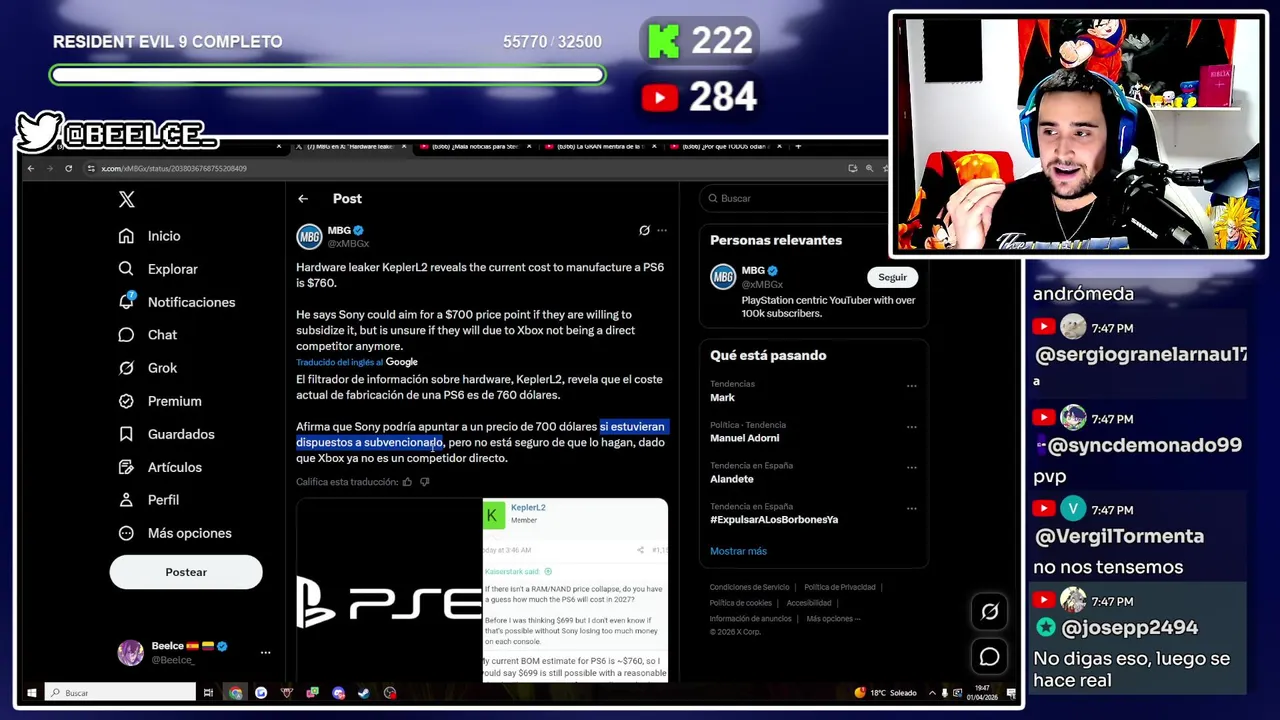Open the Premium page

(160, 401)
